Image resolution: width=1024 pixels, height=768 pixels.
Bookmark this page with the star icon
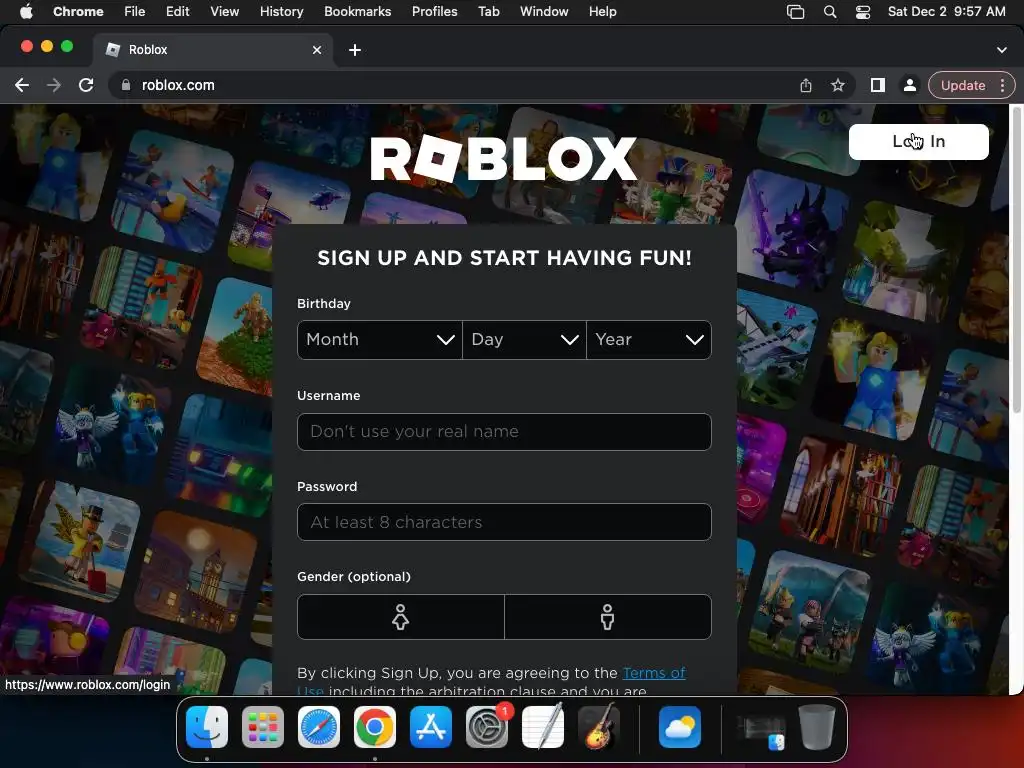838,86
